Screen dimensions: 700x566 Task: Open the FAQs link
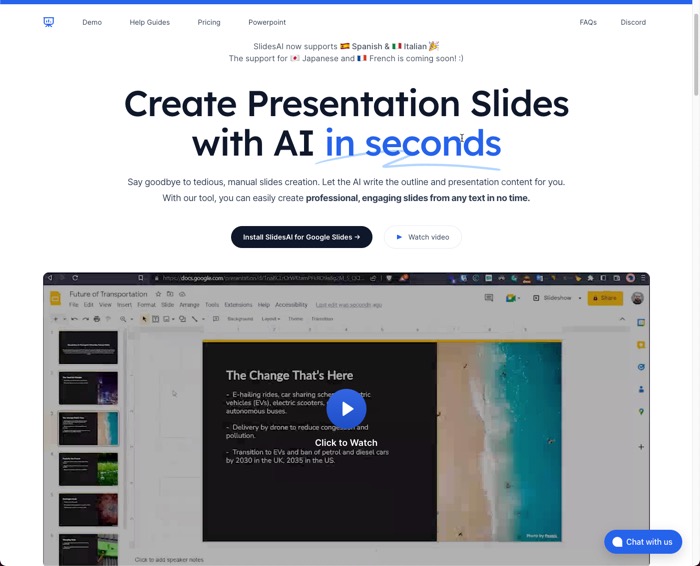[x=588, y=22]
